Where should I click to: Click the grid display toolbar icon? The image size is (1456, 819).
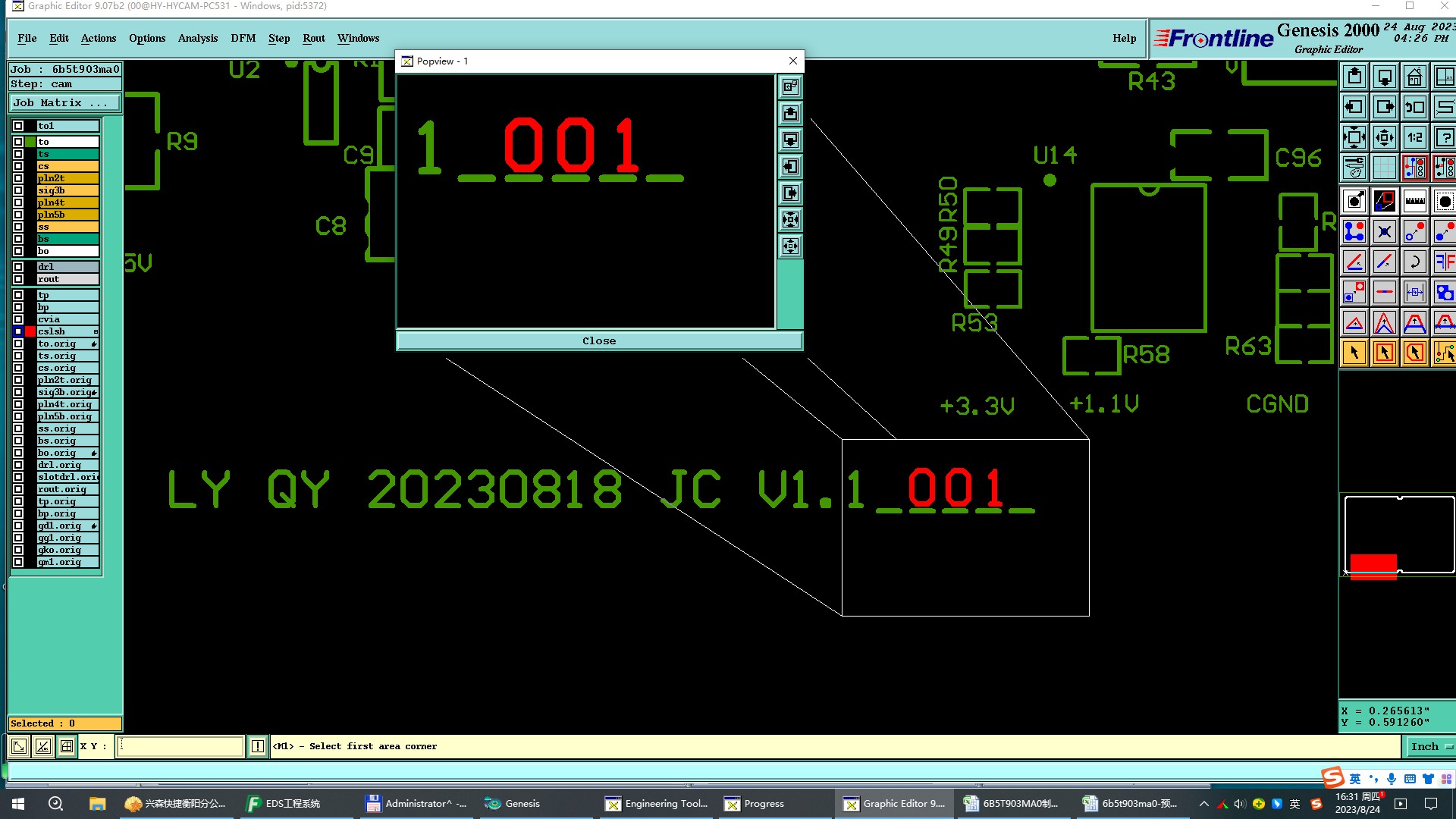click(1384, 168)
